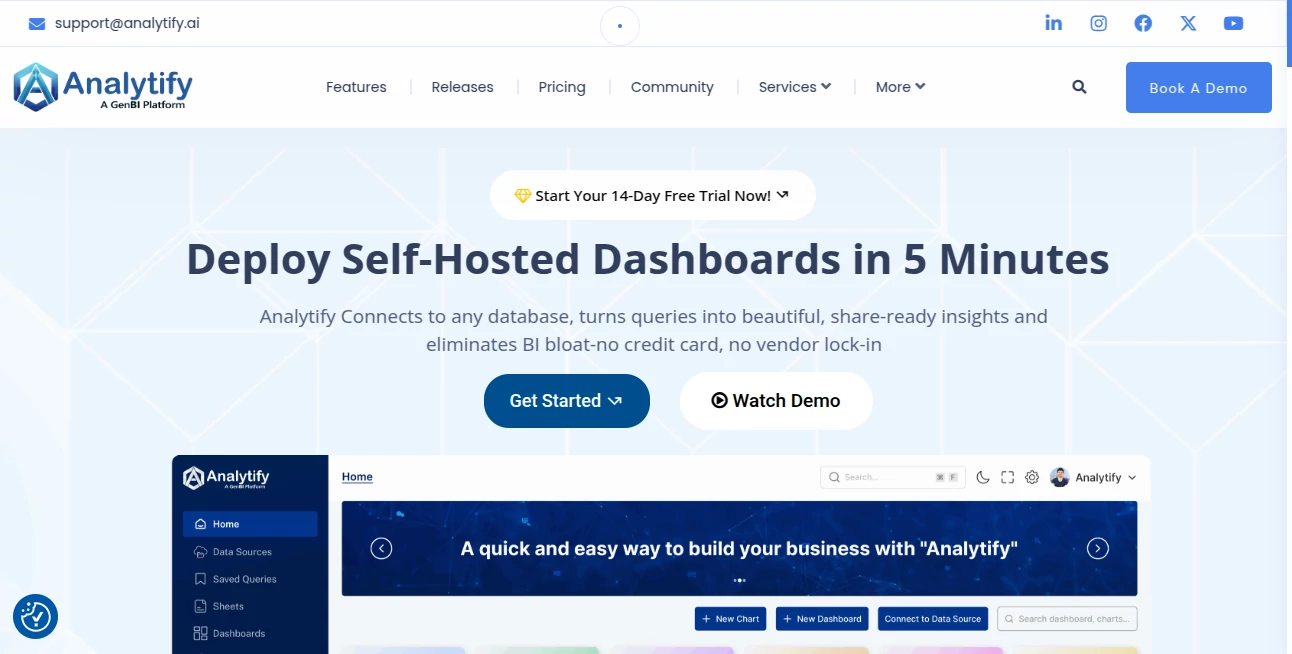Expand the Services dropdown menu
1292x654 pixels.
coord(794,87)
